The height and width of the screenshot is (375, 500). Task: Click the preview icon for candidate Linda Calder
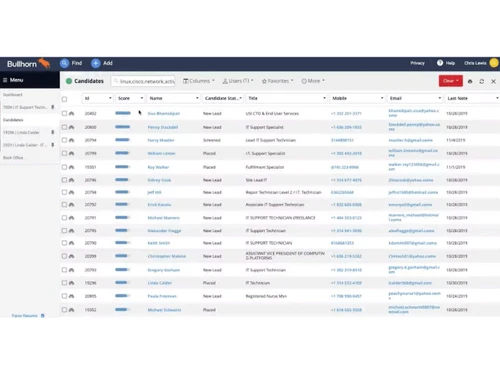pos(71,283)
